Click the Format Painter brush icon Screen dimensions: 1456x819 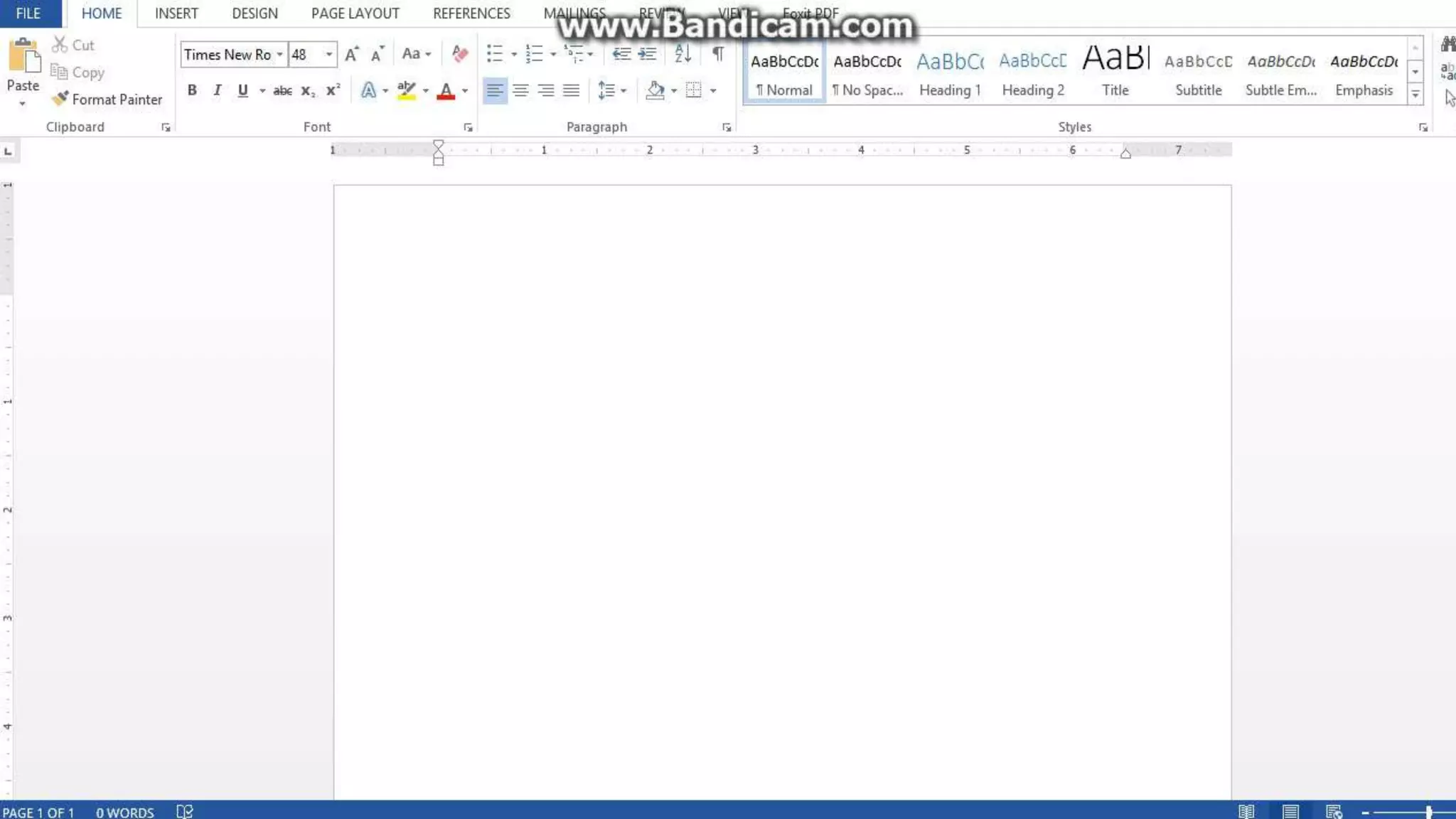[60, 99]
